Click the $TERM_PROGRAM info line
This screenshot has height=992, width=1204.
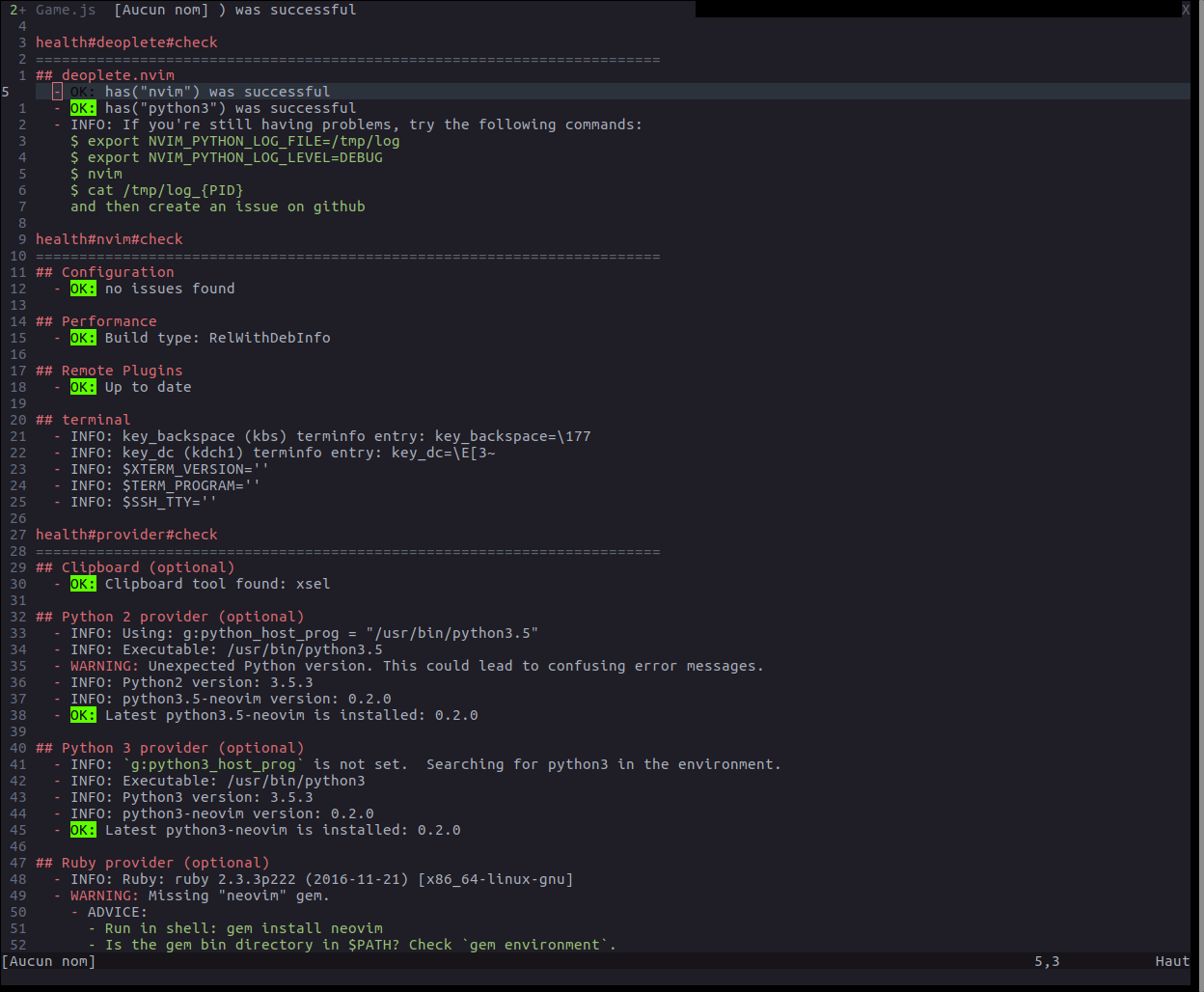coord(157,485)
